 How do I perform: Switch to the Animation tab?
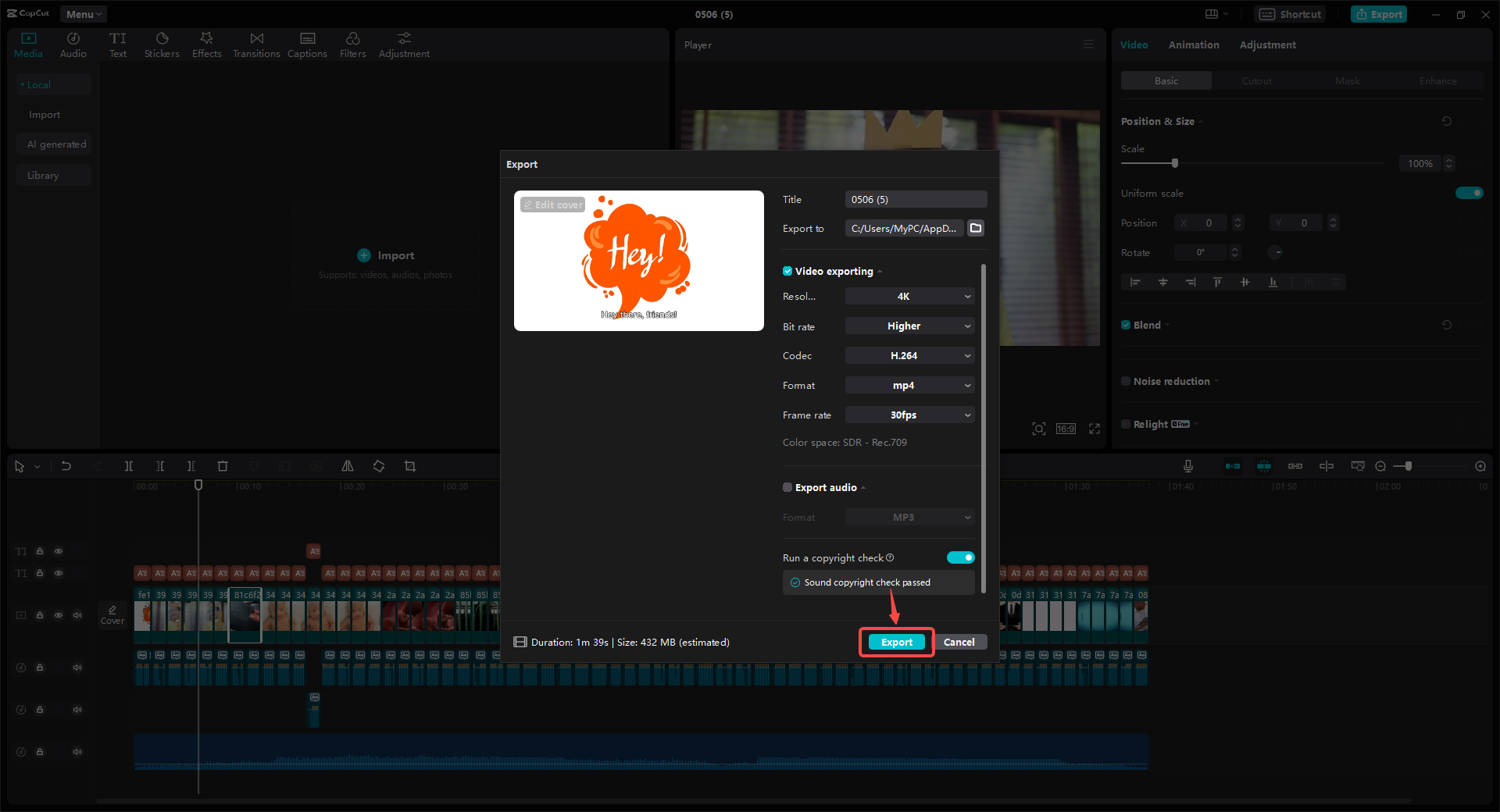1193,45
